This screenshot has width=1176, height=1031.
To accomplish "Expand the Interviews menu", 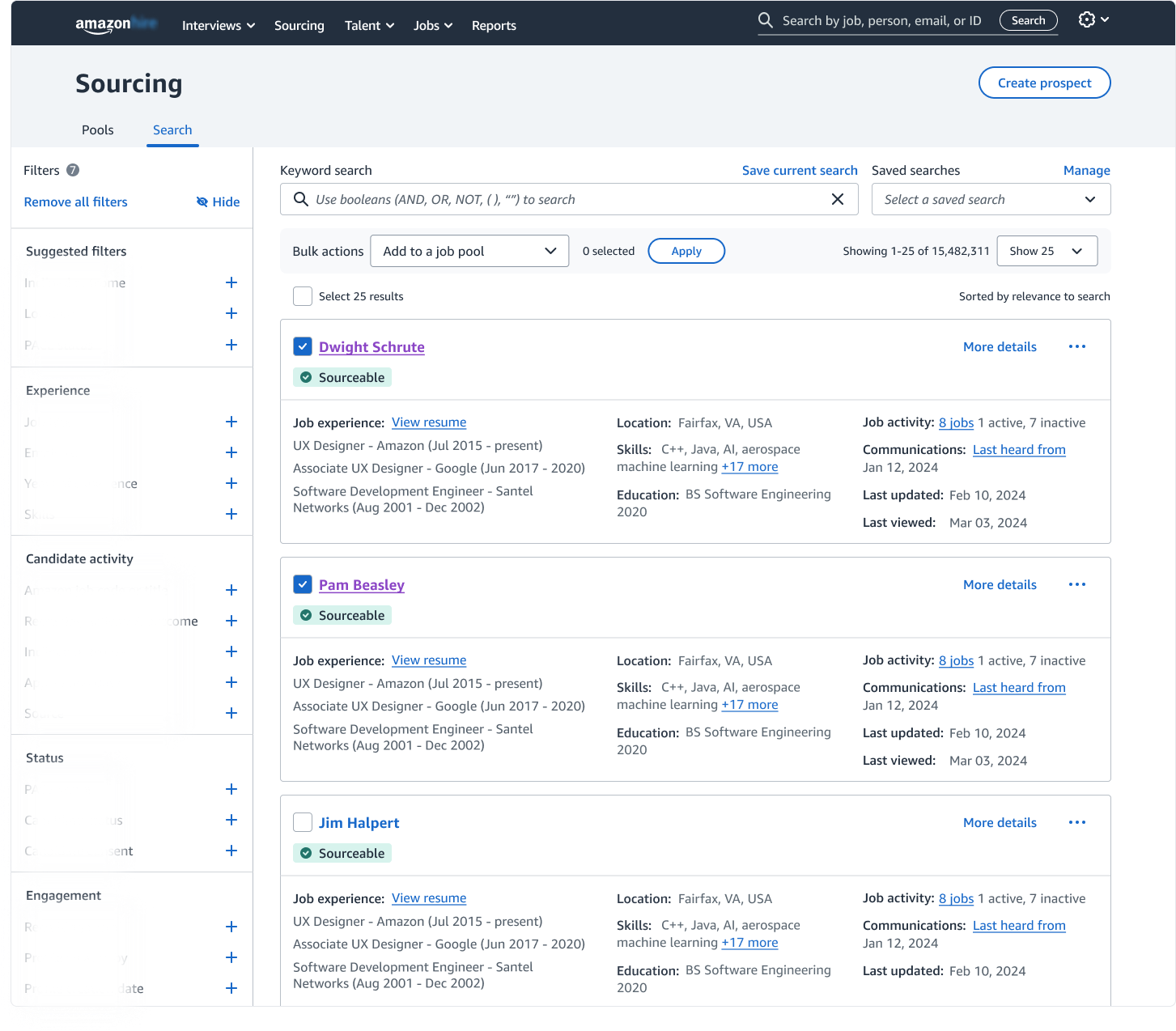I will click(x=219, y=25).
